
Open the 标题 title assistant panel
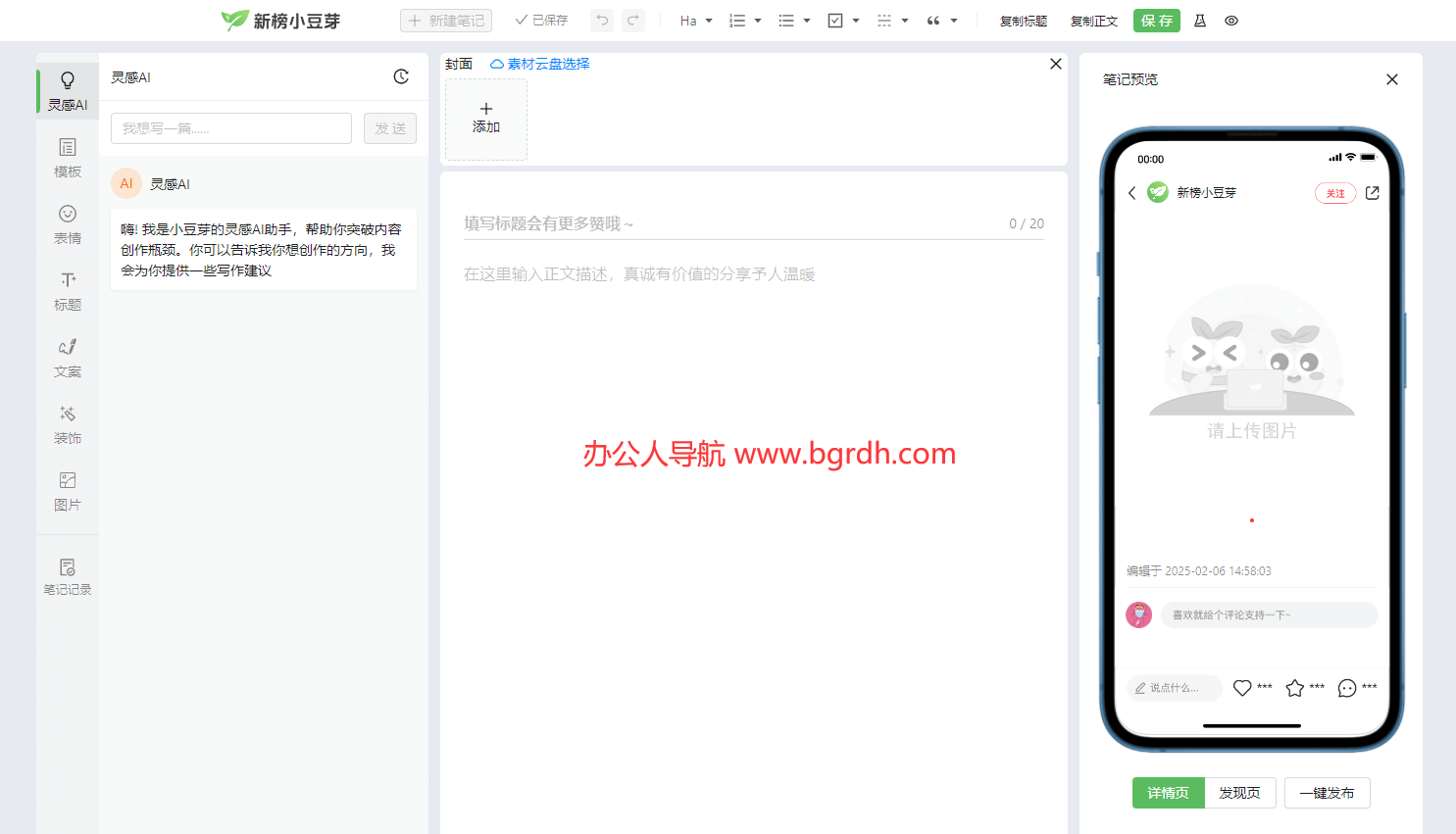67,290
